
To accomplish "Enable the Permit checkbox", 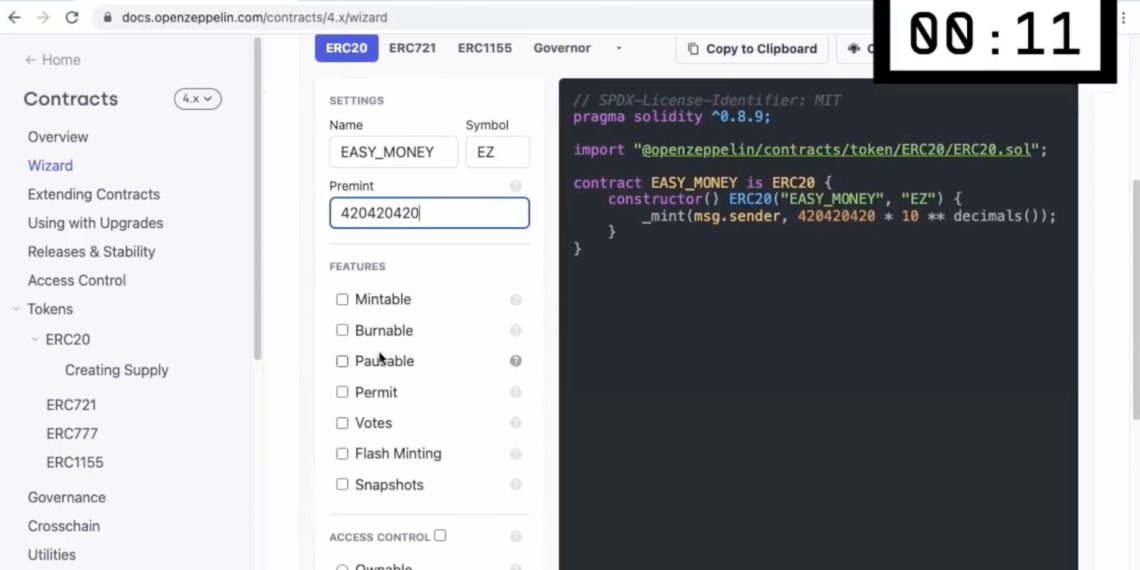I will (x=342, y=392).
